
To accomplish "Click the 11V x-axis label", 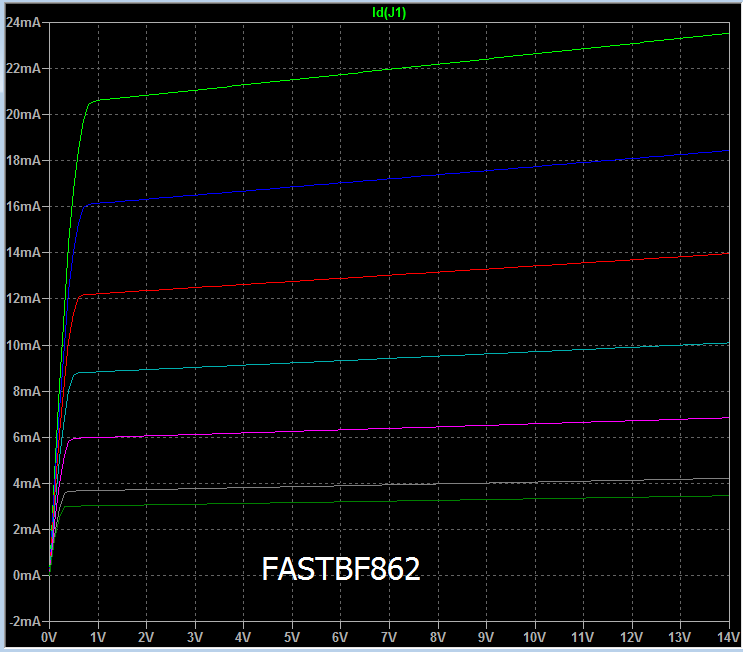I will point(583,637).
